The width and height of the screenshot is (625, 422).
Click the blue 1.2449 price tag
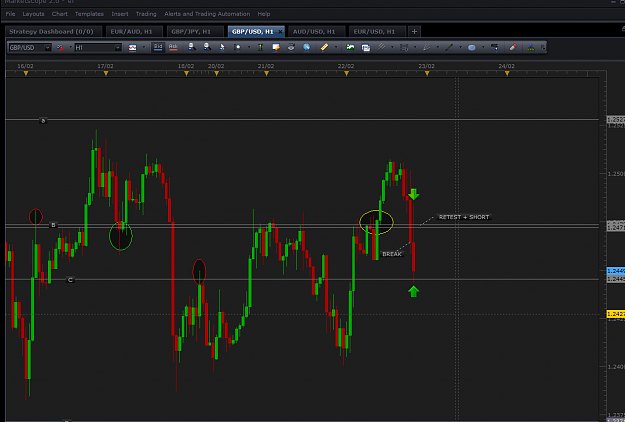pyautogui.click(x=615, y=271)
